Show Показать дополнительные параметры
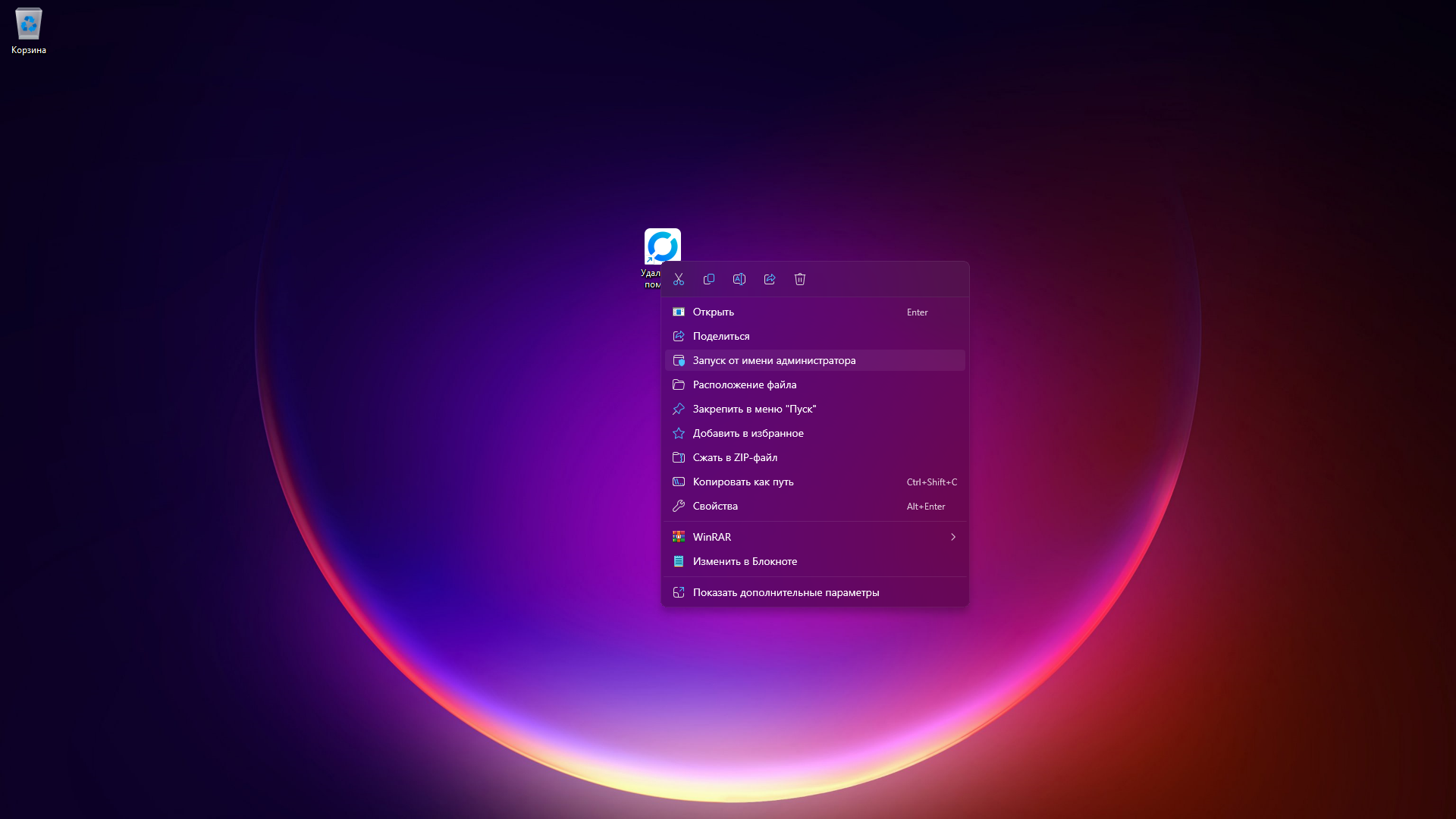Image resolution: width=1456 pixels, height=819 pixels. [x=786, y=592]
